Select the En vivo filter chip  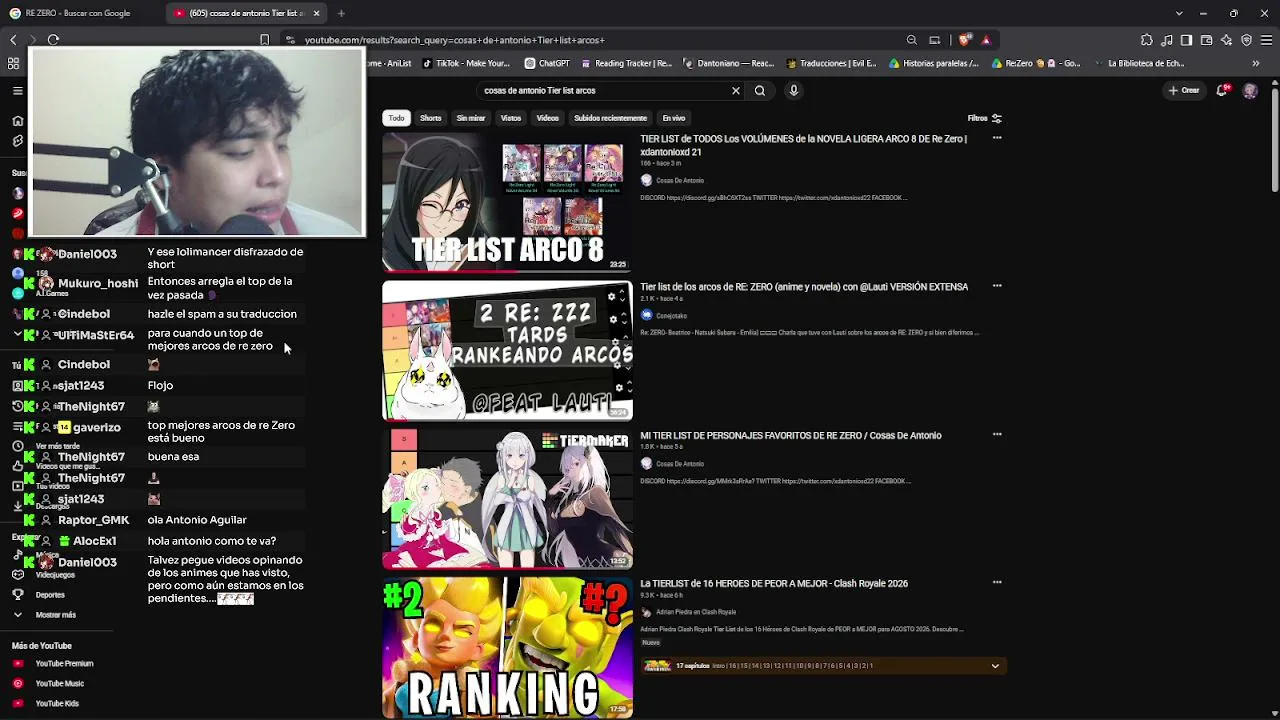point(674,118)
